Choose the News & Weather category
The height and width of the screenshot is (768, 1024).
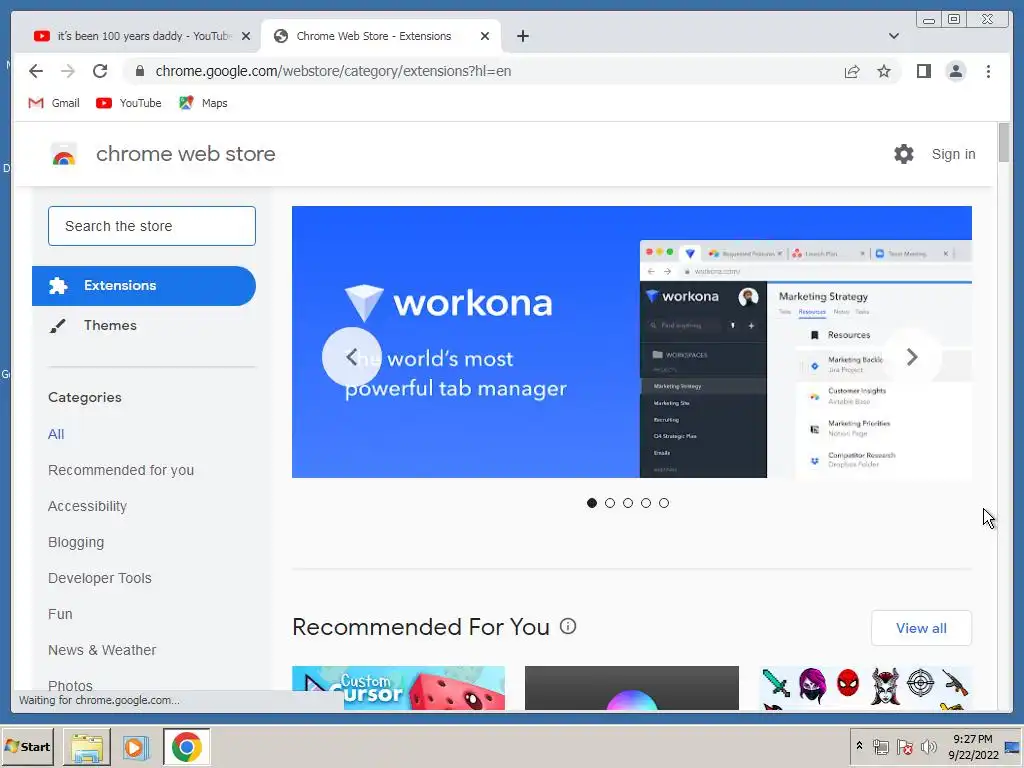102,650
